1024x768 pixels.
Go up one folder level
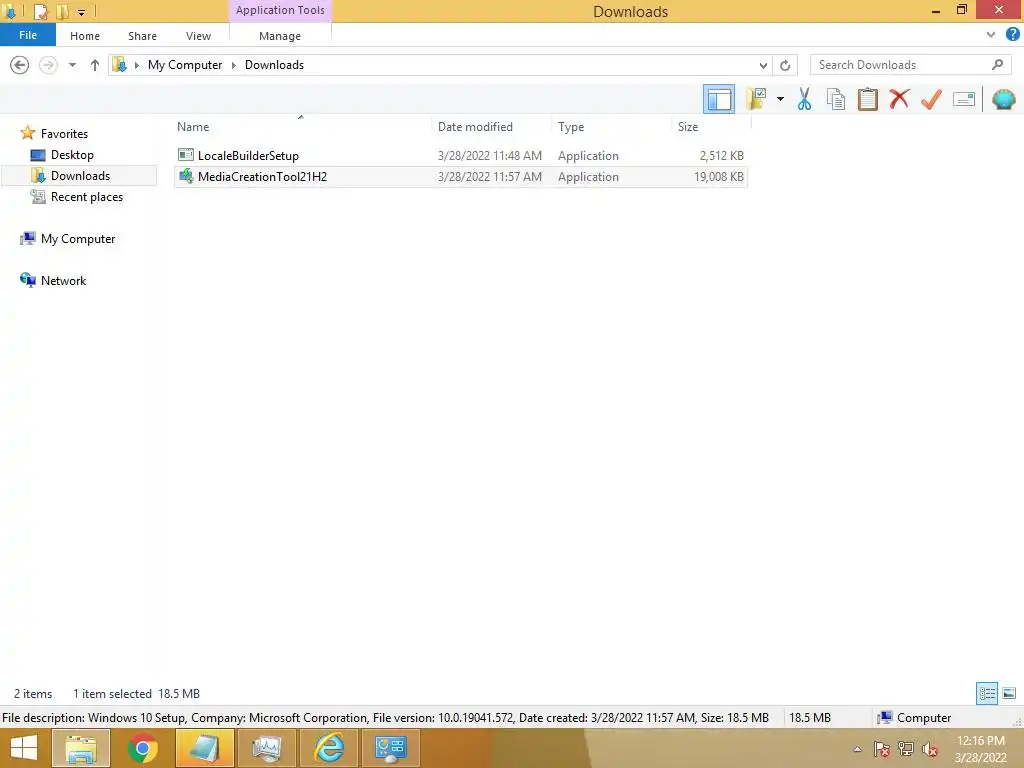pyautogui.click(x=95, y=65)
